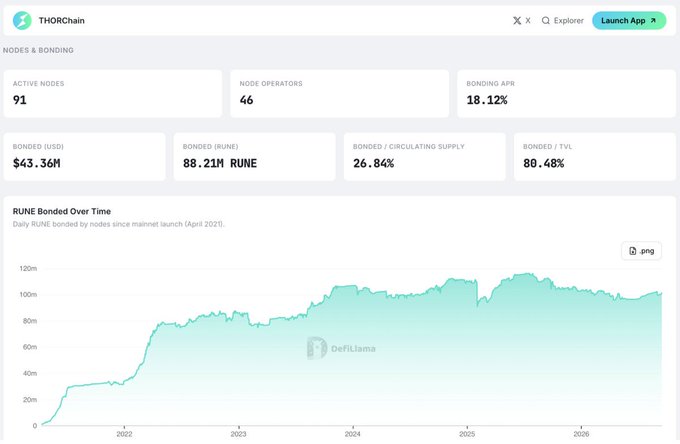Click the 20m y-axis label
Screen dimensions: 680x444
(x=30, y=400)
